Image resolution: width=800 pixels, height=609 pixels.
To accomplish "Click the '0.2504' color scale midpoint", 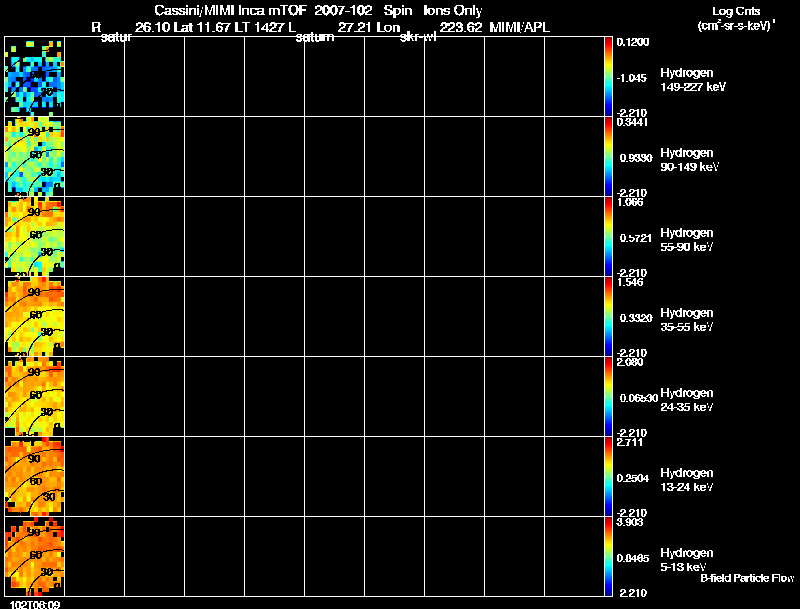I will coord(634,478).
